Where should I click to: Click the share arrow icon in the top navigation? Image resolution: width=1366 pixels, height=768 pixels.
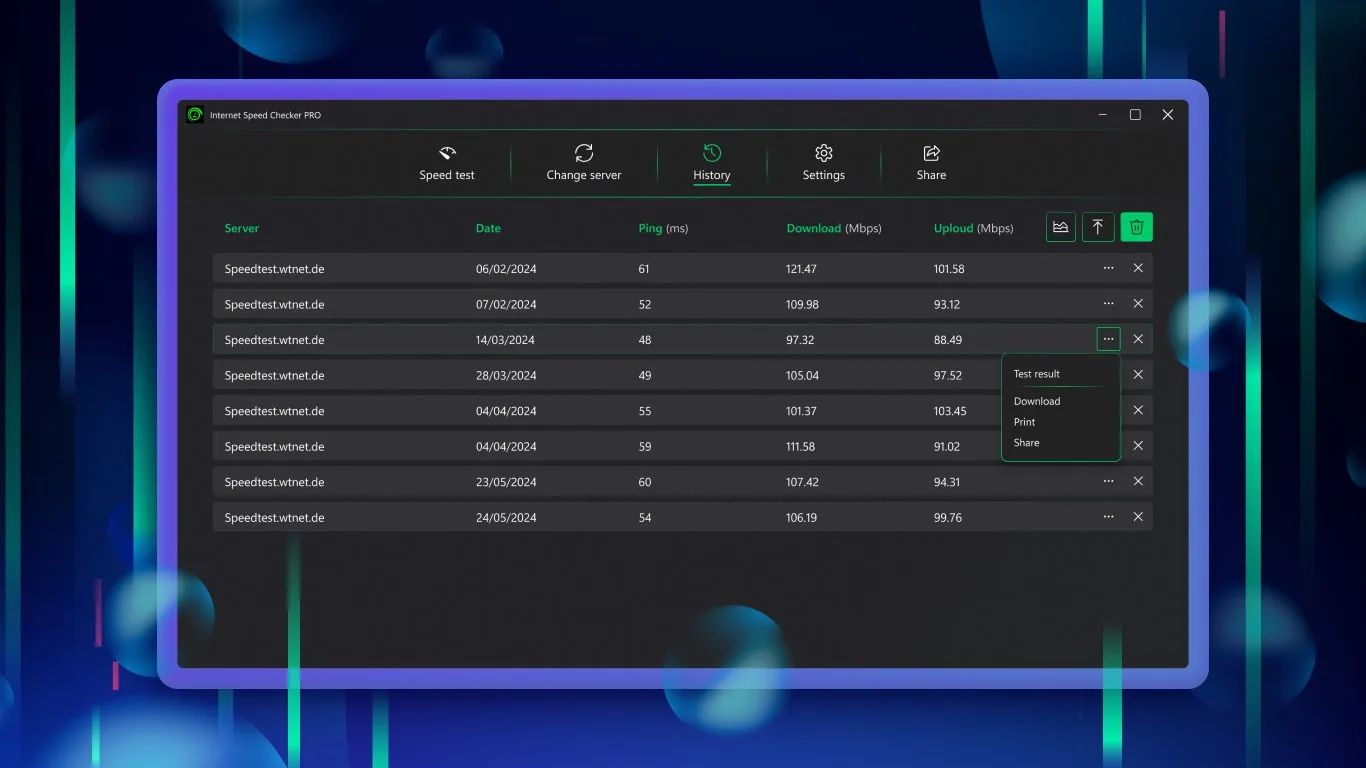931,153
